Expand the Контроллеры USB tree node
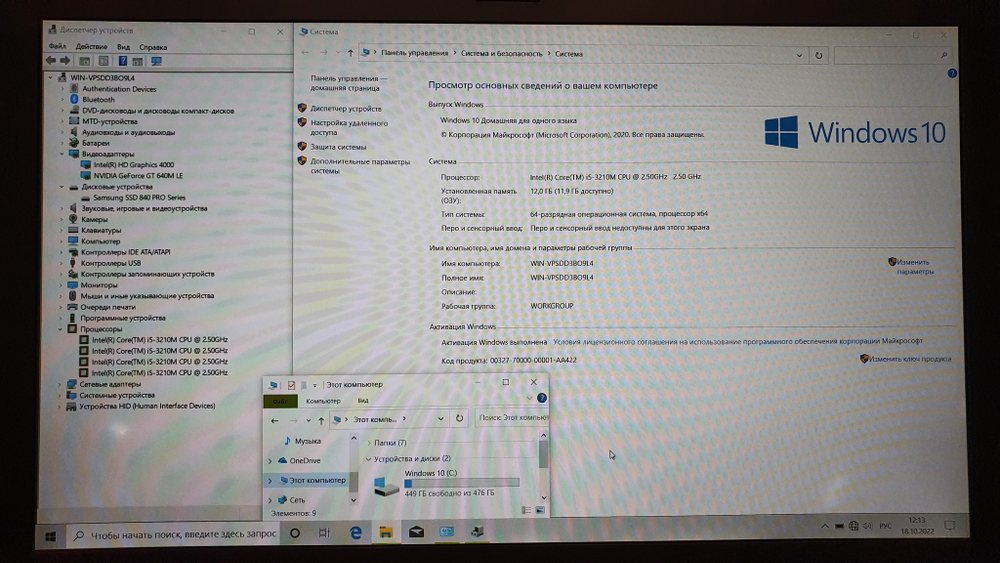Viewport: 1000px width, 563px height. (61, 263)
